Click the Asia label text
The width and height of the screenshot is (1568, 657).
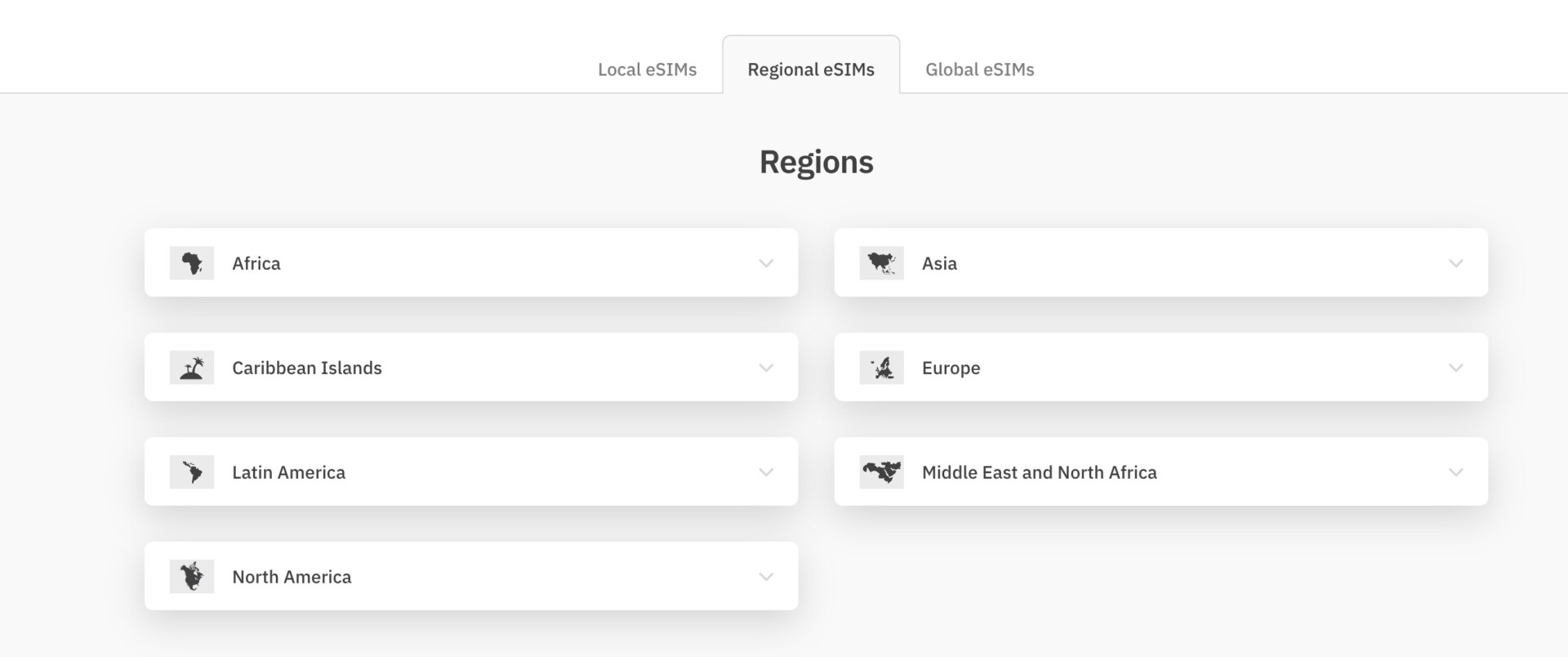tap(939, 263)
